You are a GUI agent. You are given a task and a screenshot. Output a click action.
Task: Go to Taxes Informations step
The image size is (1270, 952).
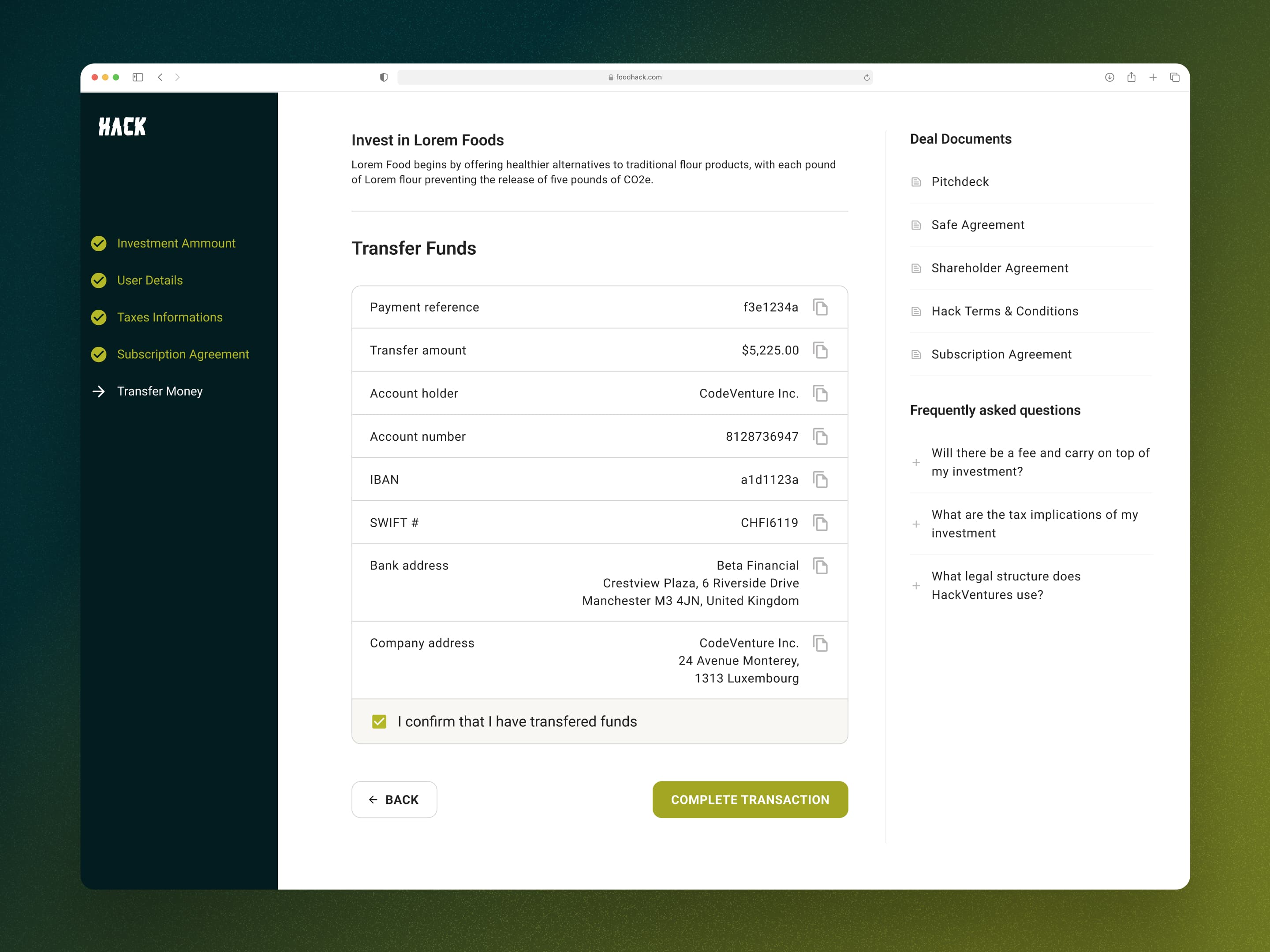coord(170,317)
